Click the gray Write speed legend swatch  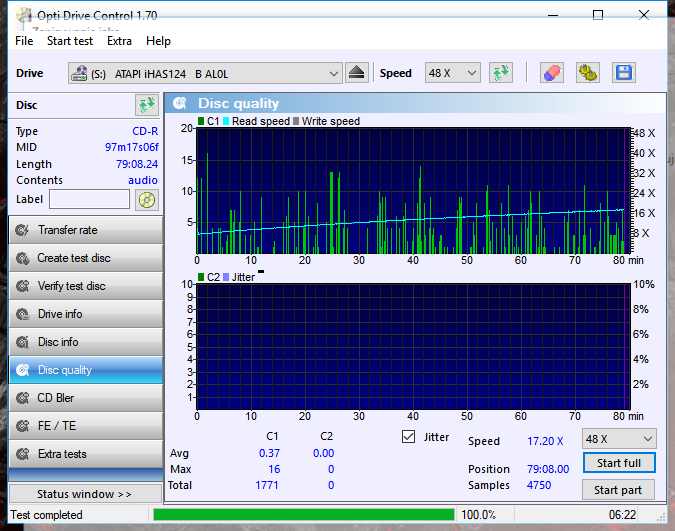[x=296, y=121]
